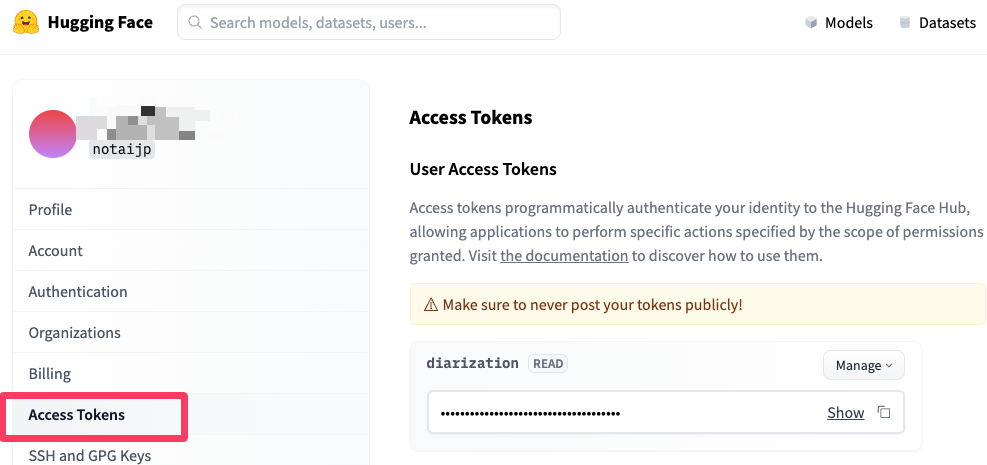Open the Profile settings page
Screen dimensions: 987x465
tap(50, 210)
